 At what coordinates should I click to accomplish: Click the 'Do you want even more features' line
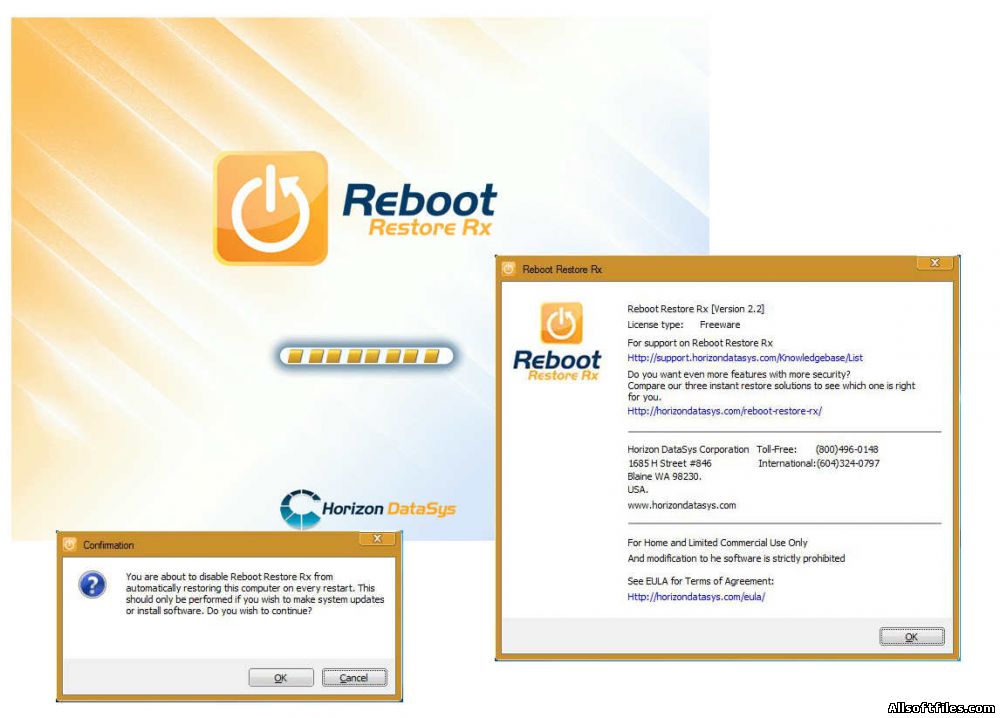pos(739,374)
